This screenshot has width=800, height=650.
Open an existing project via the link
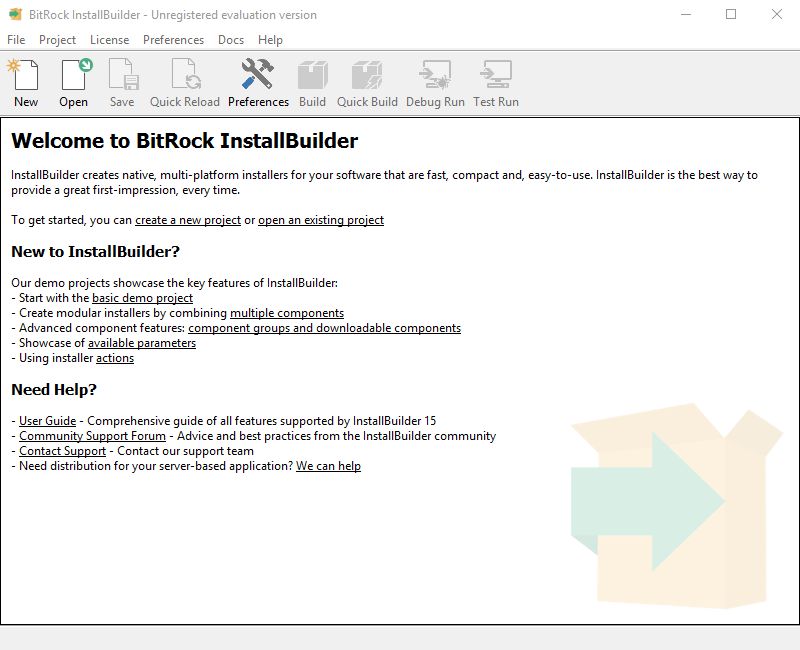click(x=321, y=220)
